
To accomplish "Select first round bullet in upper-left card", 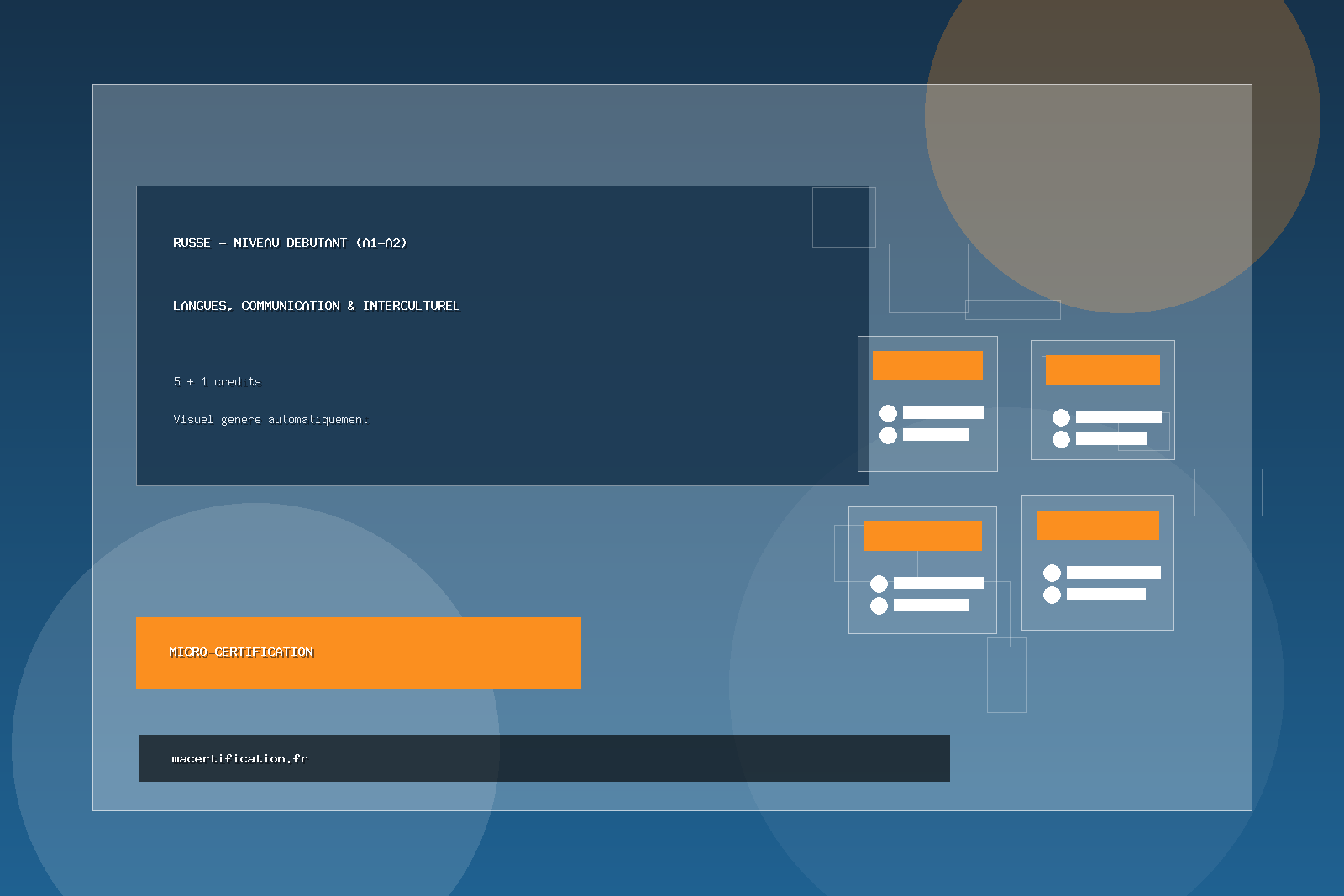I will (x=888, y=413).
